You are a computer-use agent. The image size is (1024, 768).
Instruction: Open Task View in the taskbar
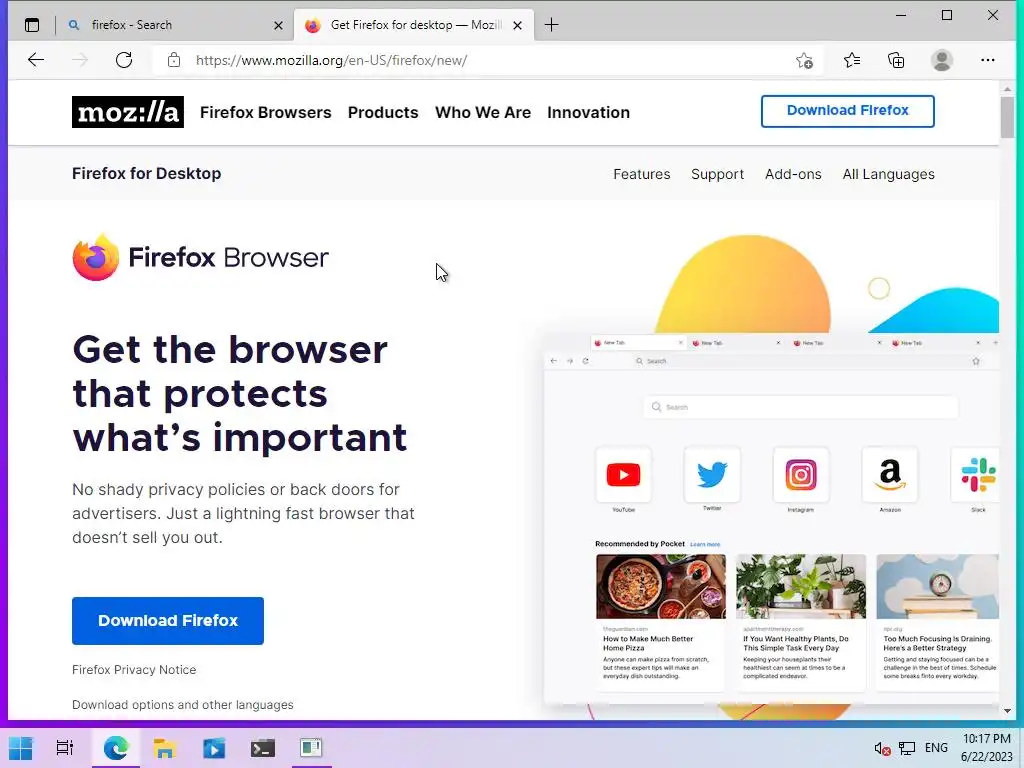tap(65, 748)
